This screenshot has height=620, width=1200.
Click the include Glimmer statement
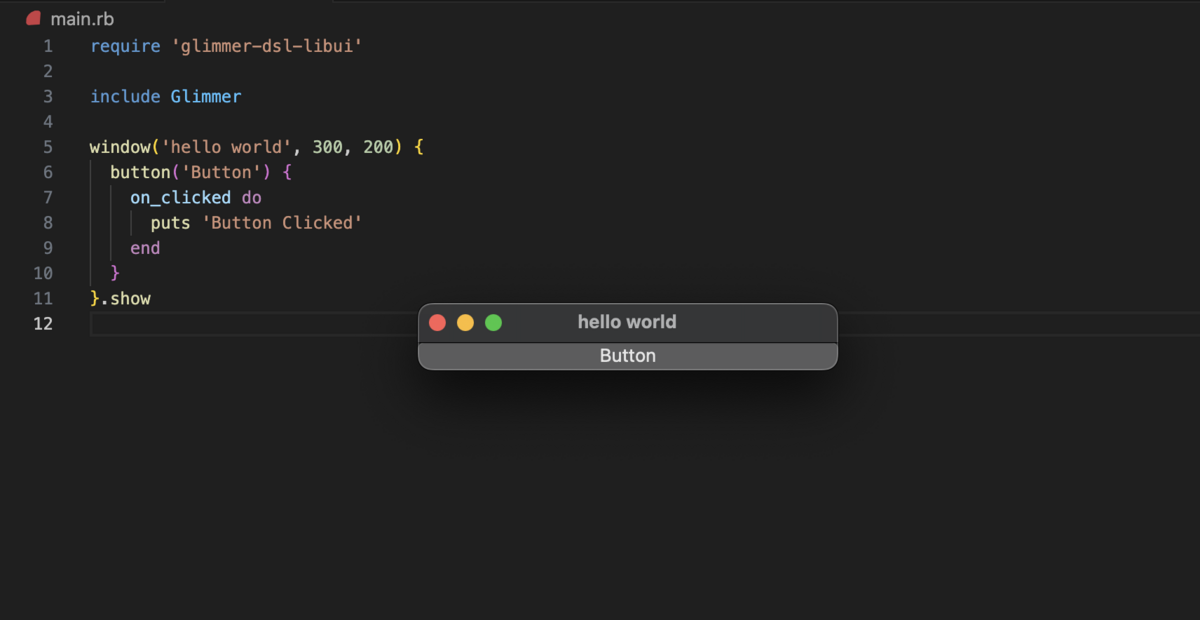166,96
